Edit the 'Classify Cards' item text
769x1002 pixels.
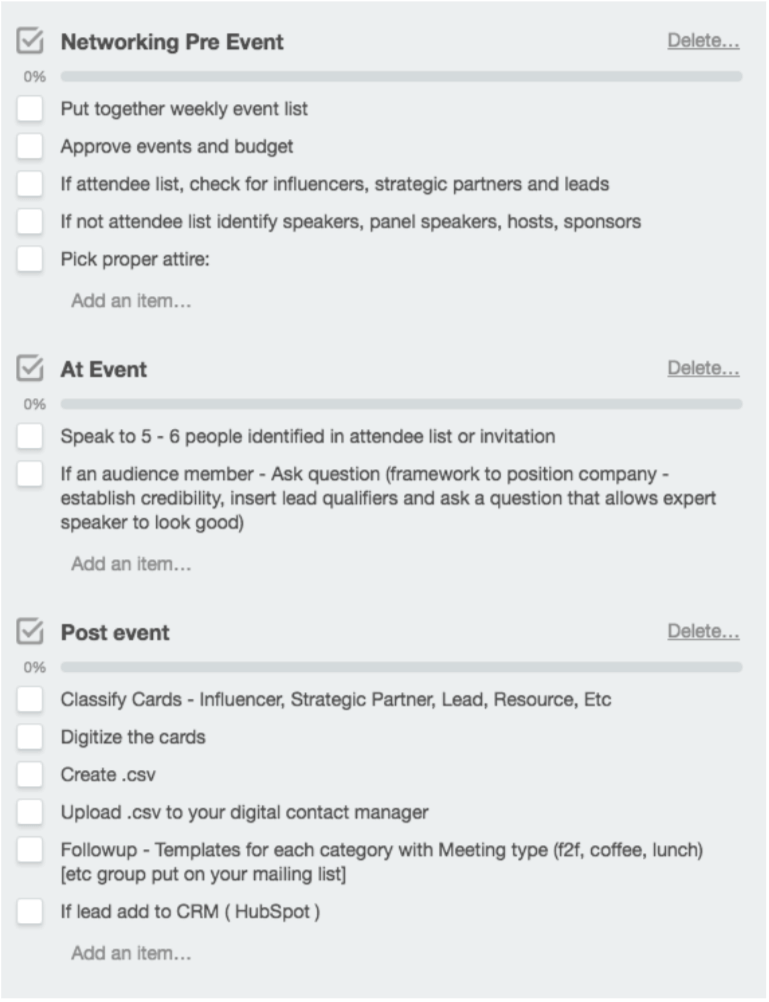pyautogui.click(x=335, y=699)
